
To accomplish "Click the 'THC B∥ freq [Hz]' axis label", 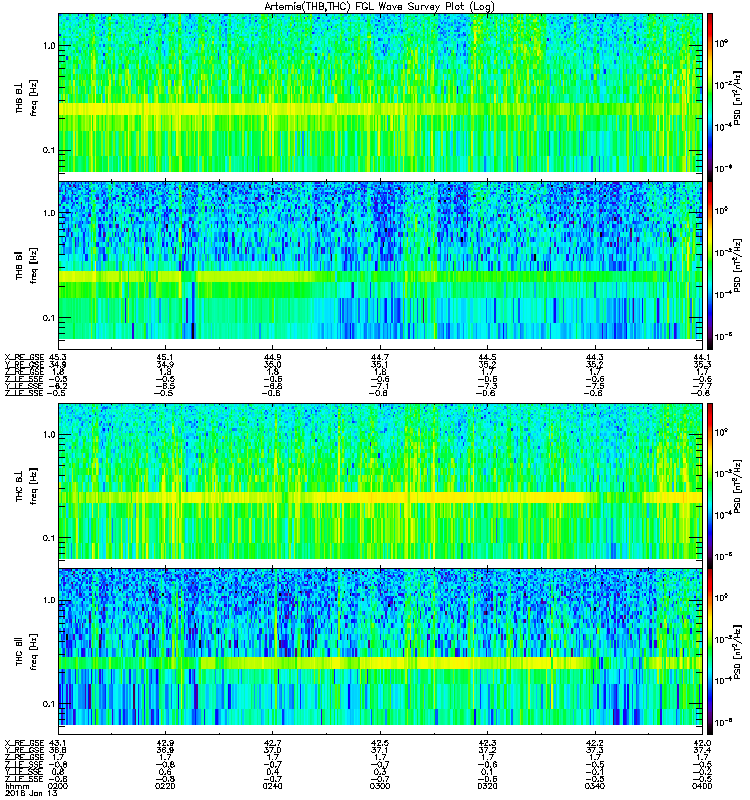I will 27,652.
